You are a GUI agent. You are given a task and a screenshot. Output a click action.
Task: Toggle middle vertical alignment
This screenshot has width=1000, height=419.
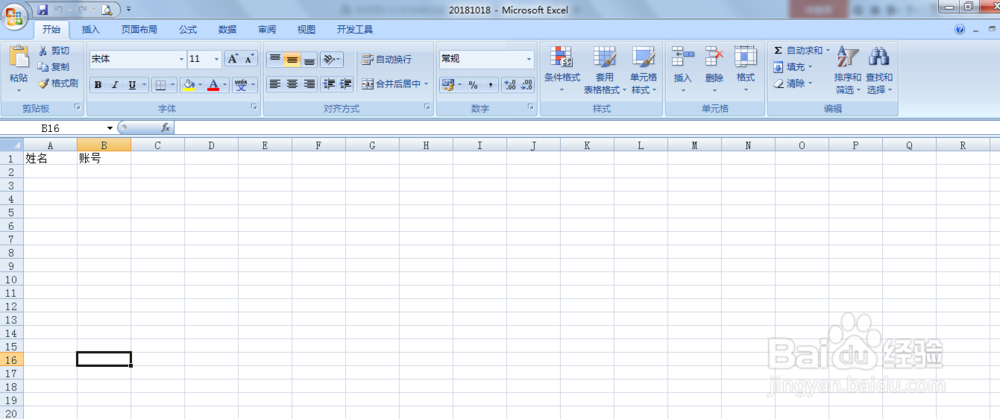pyautogui.click(x=292, y=59)
